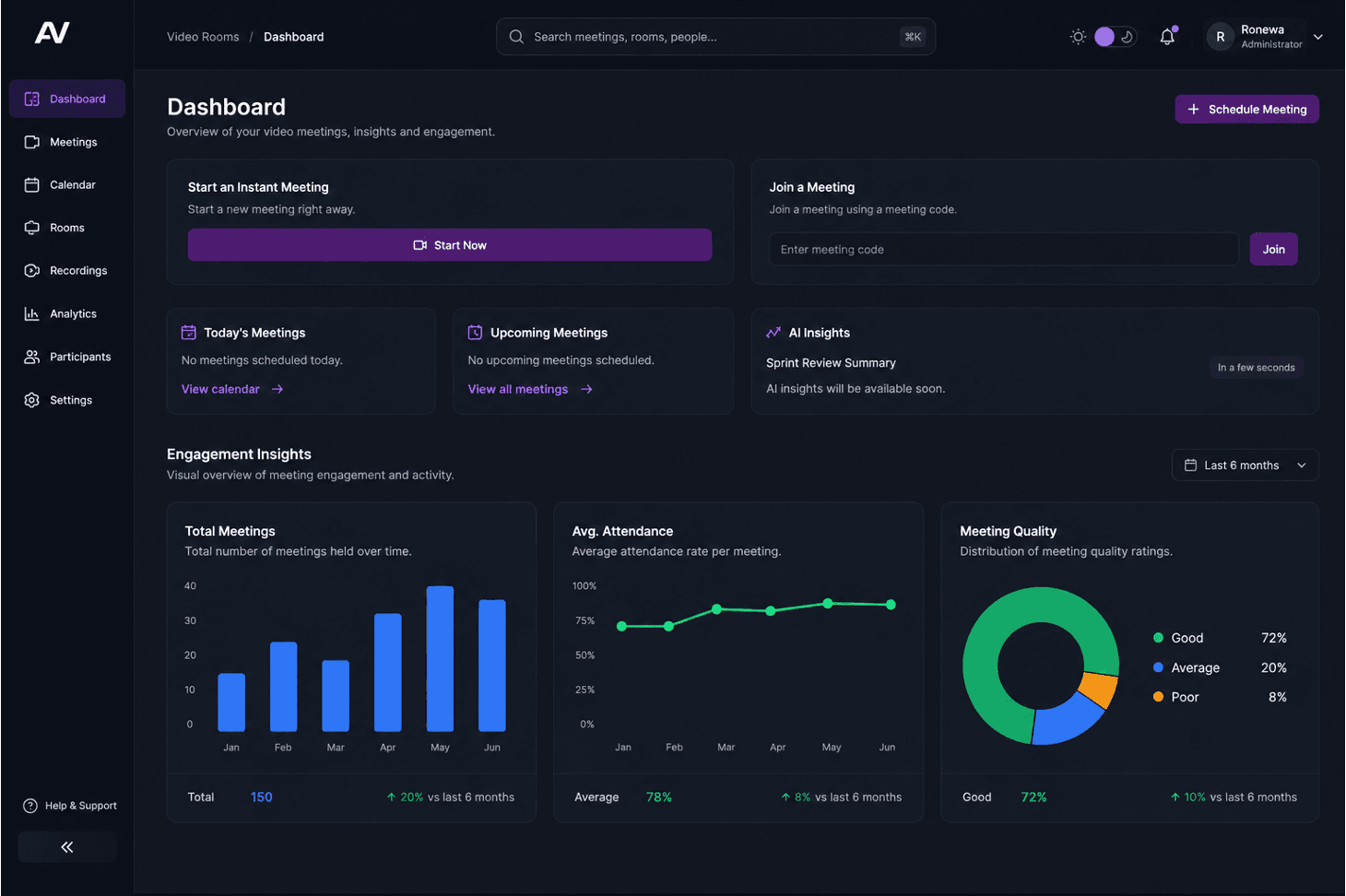Click the Help & Support question icon
The image size is (1346, 896).
click(30, 806)
